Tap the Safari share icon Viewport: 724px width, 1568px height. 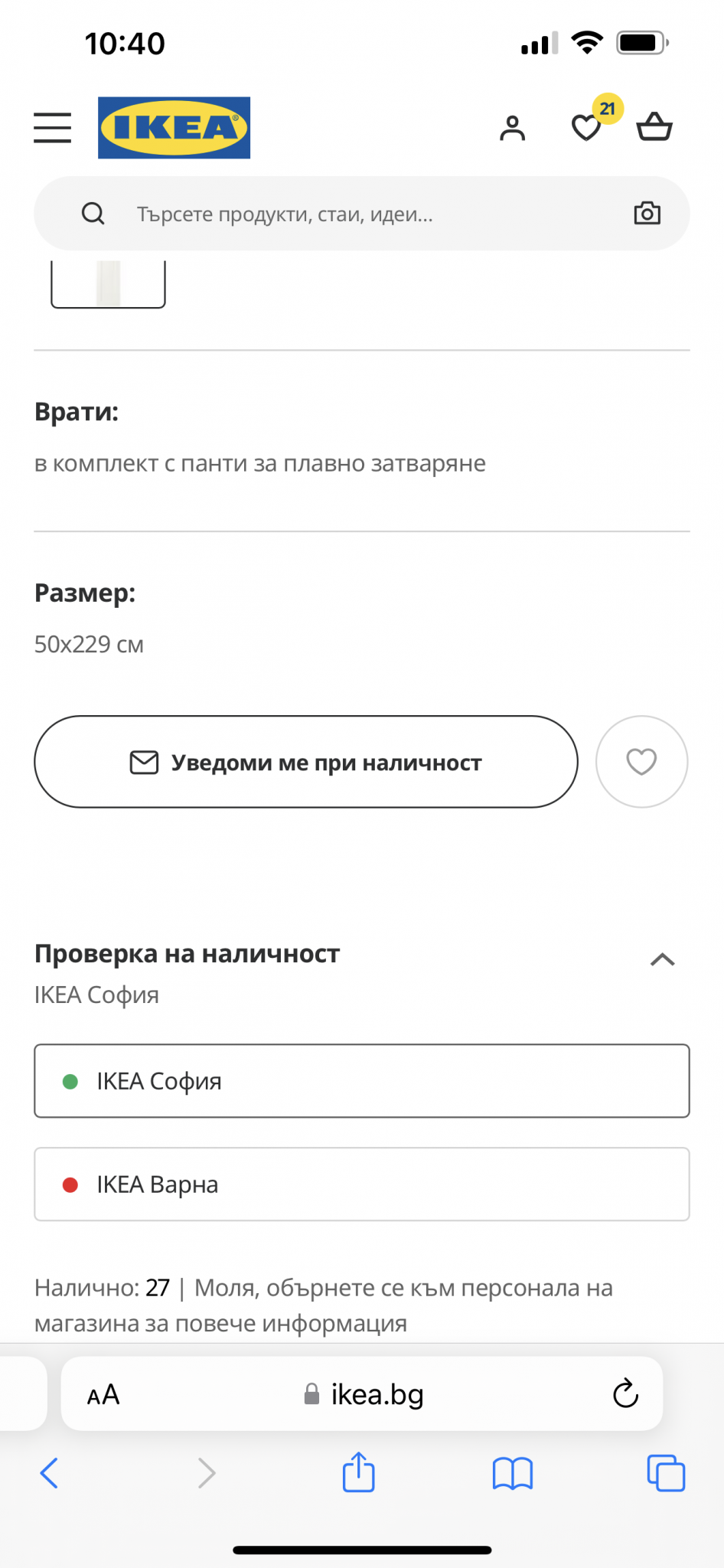pyautogui.click(x=358, y=1472)
